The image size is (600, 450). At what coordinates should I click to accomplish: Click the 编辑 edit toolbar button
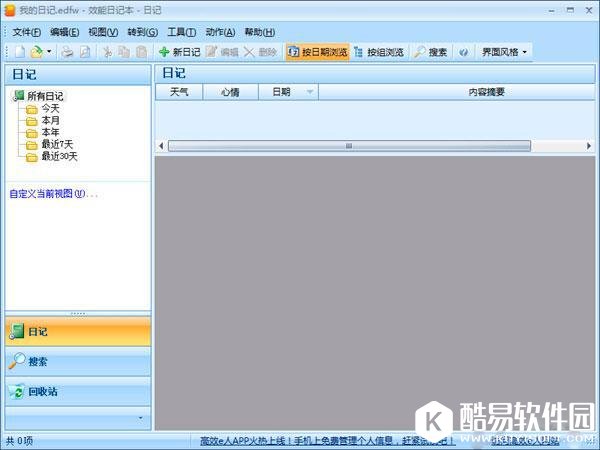click(x=222, y=52)
